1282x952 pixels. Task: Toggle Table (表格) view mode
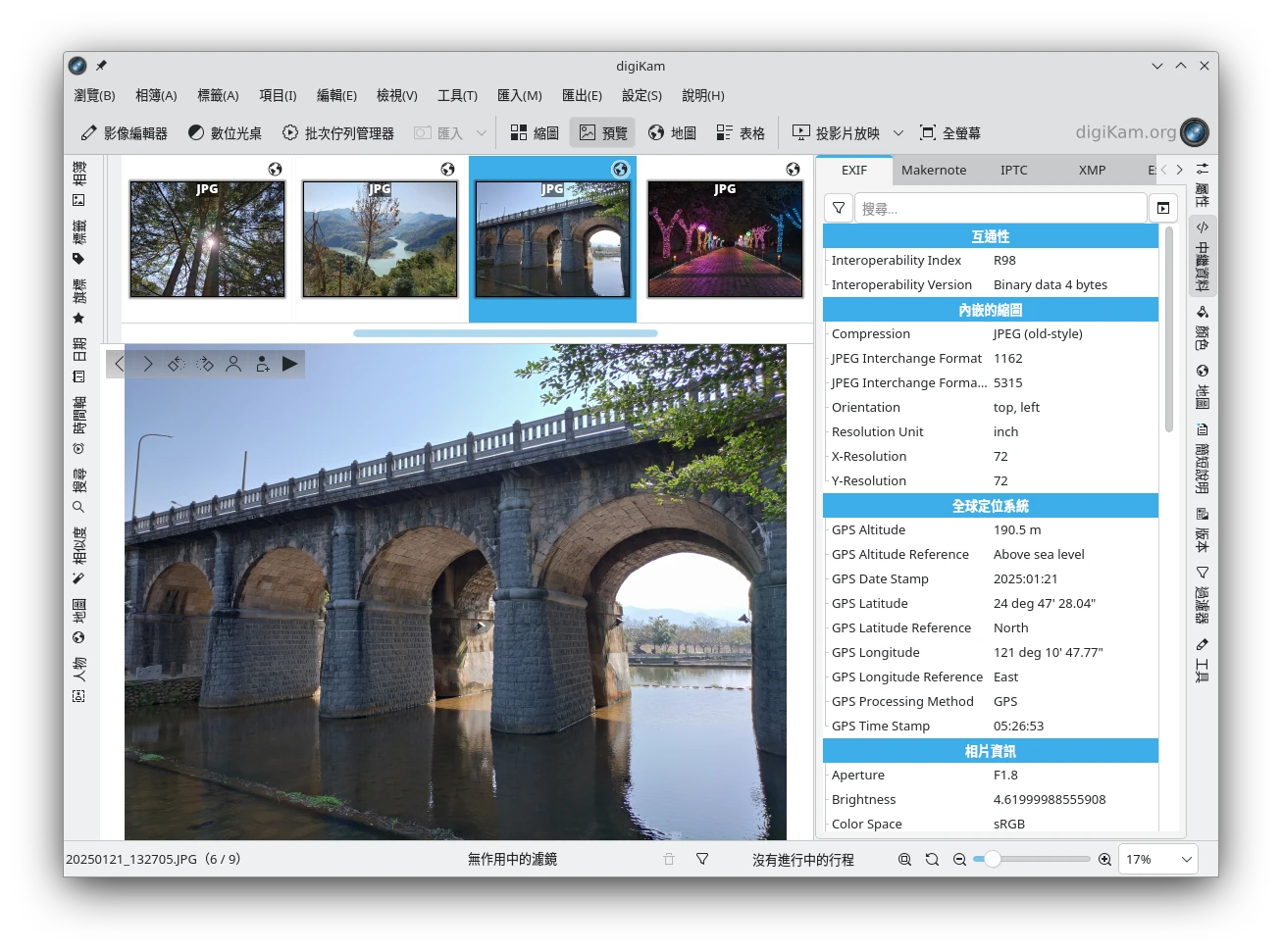(x=741, y=133)
